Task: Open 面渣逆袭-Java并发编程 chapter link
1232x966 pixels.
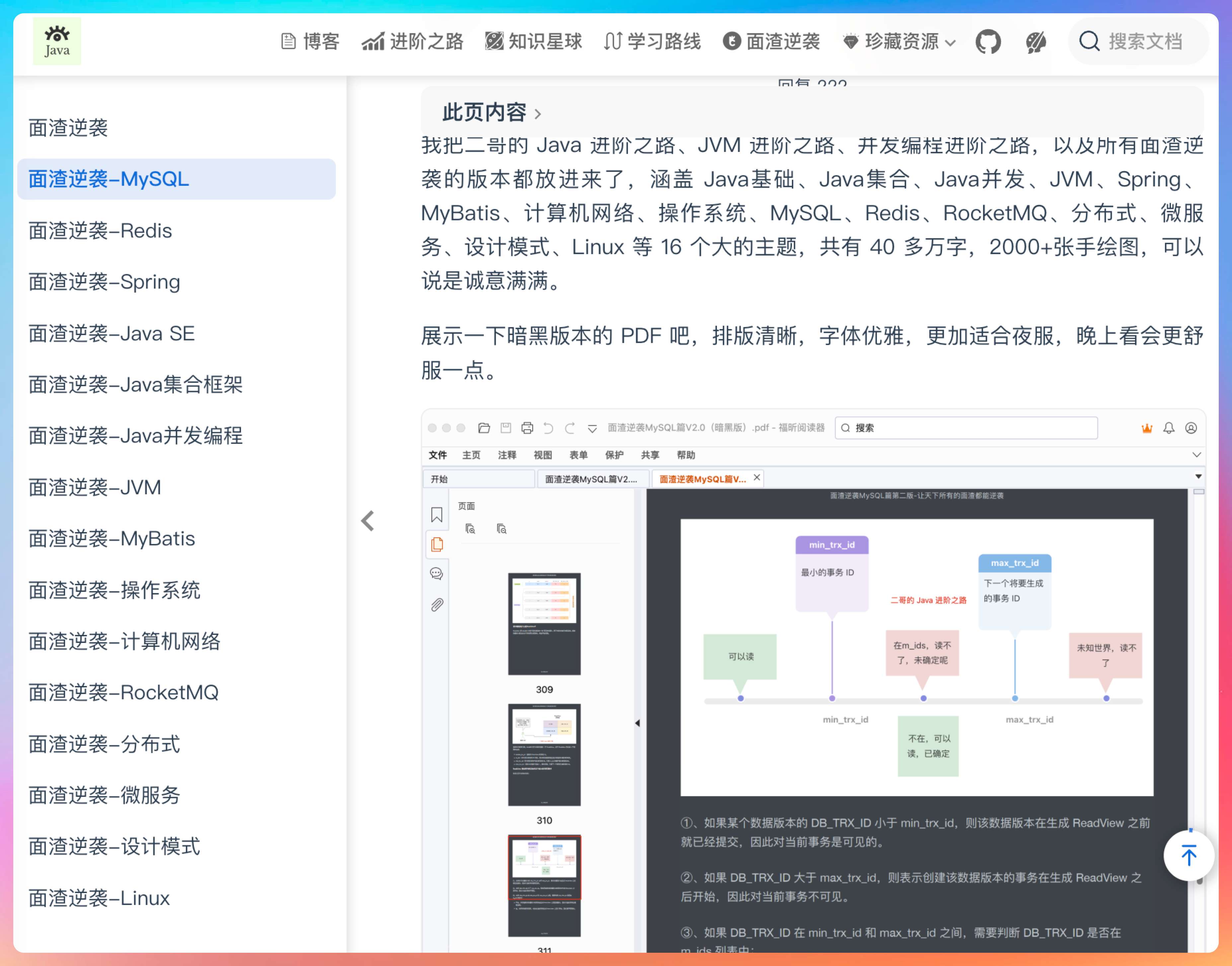Action: tap(135, 436)
